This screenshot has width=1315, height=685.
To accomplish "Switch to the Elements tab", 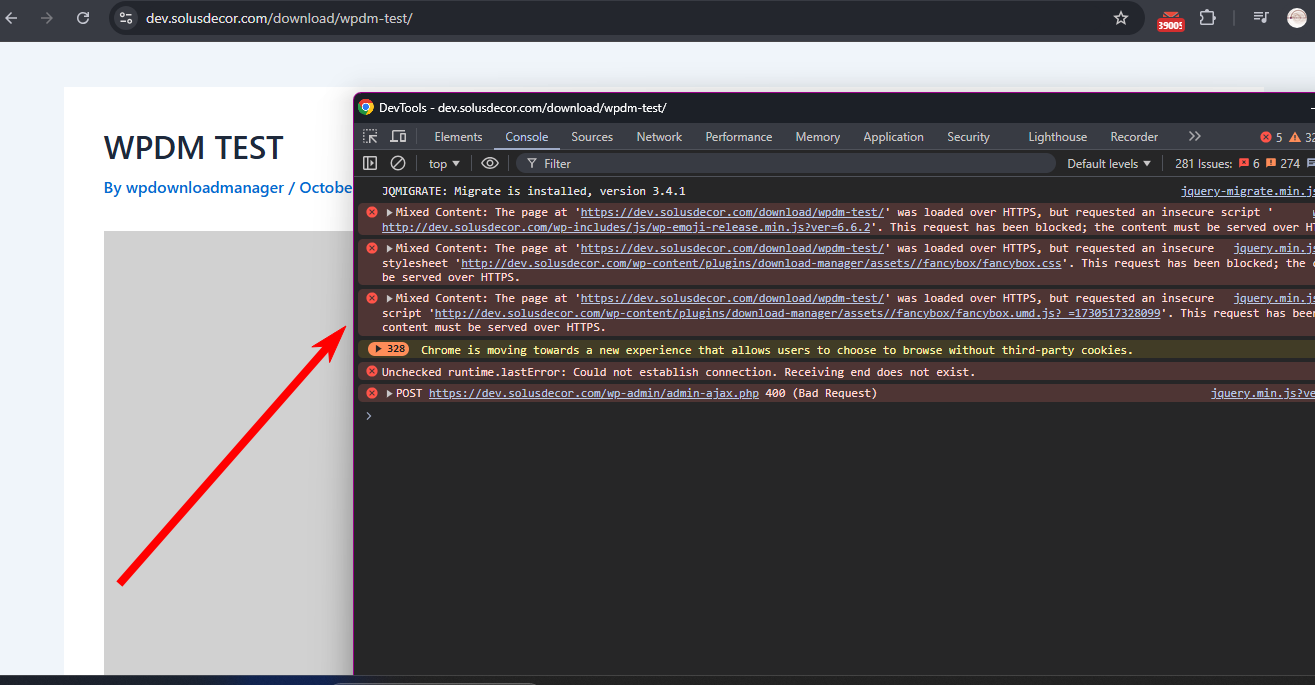I will (458, 137).
